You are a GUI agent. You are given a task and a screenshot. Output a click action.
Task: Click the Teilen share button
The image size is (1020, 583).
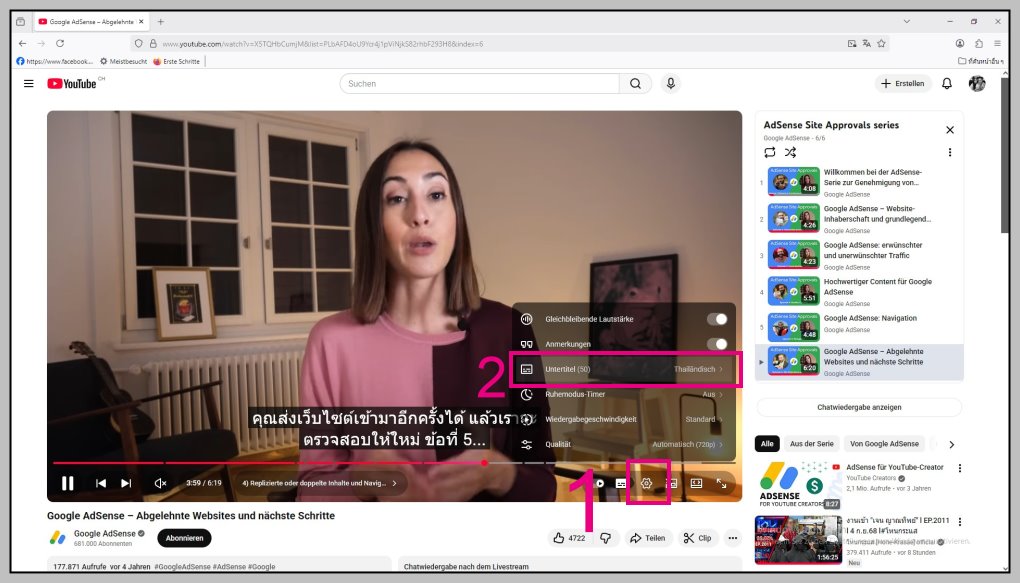pos(647,538)
